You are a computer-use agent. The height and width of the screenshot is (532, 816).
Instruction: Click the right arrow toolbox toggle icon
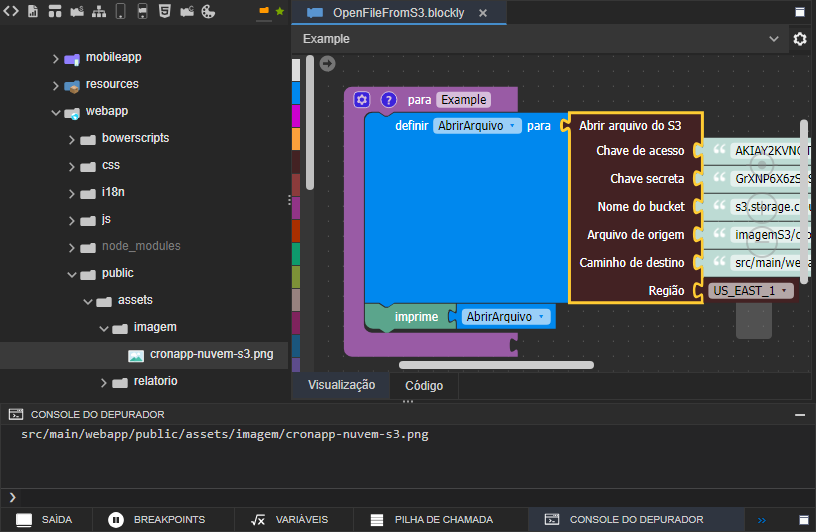coord(327,64)
